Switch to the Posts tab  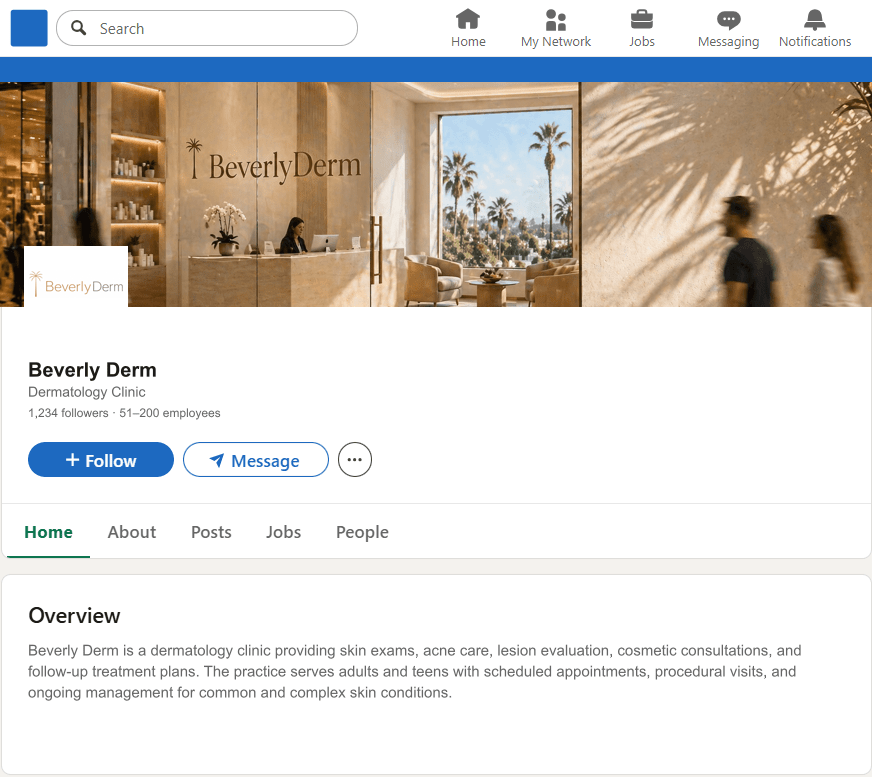pyautogui.click(x=211, y=532)
